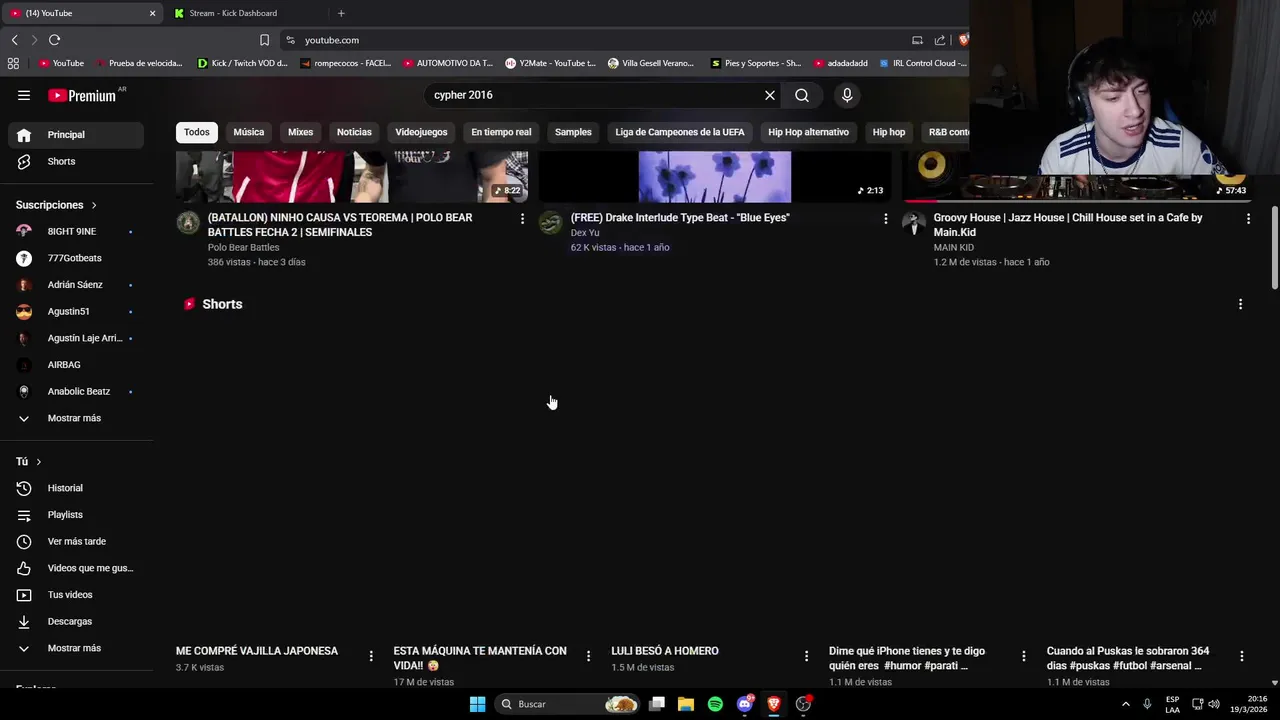Open options menu for Drake Interlude Type Beat
Viewport: 1280px width, 720px height.
tap(885, 218)
